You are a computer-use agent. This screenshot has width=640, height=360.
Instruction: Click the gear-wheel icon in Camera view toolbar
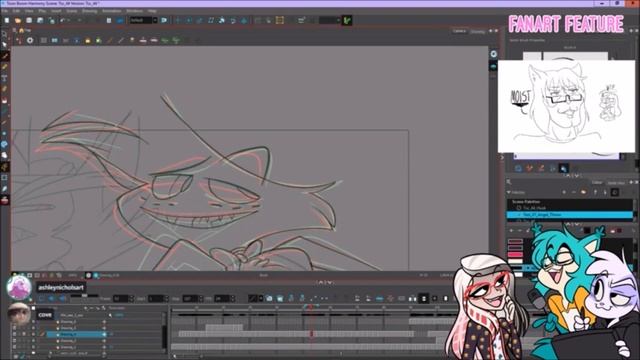click(30, 40)
